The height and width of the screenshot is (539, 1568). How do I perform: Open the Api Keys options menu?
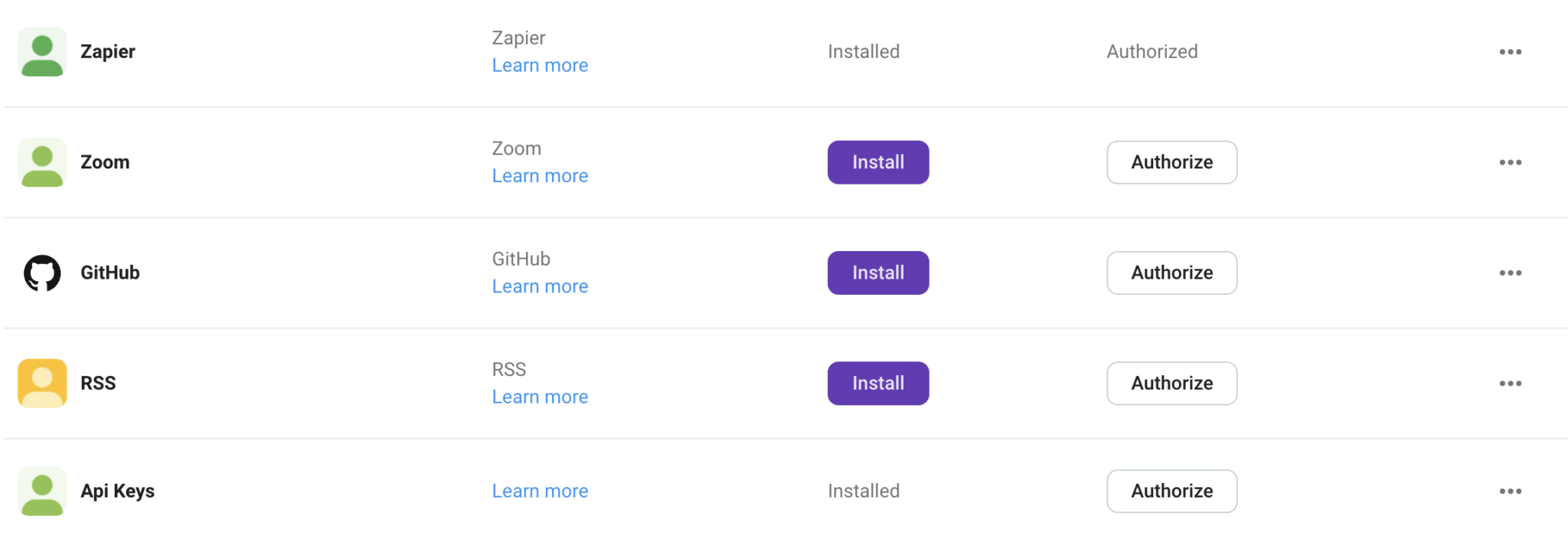(1511, 491)
